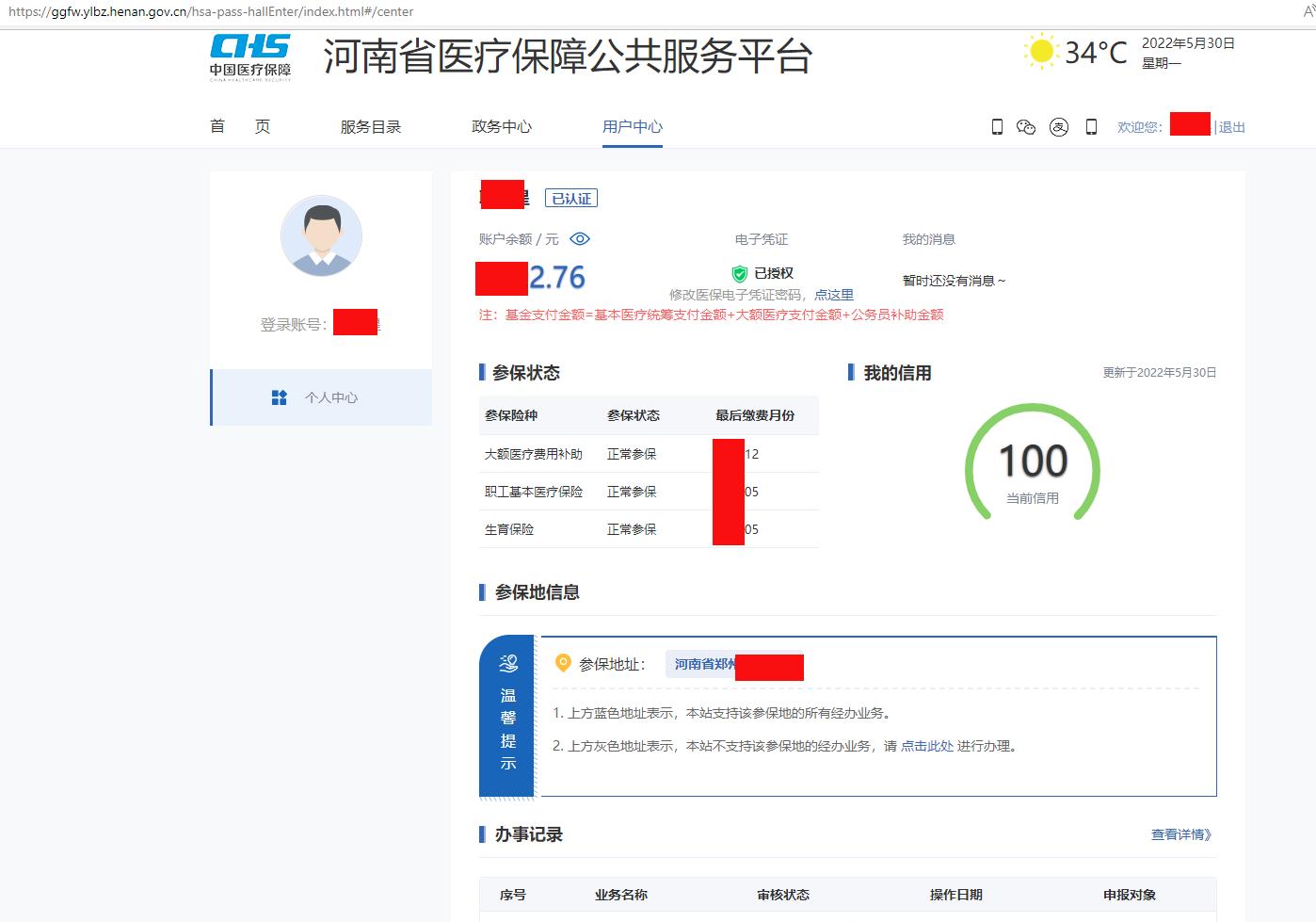
Task: Toggle balance visibility with the eye icon
Action: tap(581, 238)
